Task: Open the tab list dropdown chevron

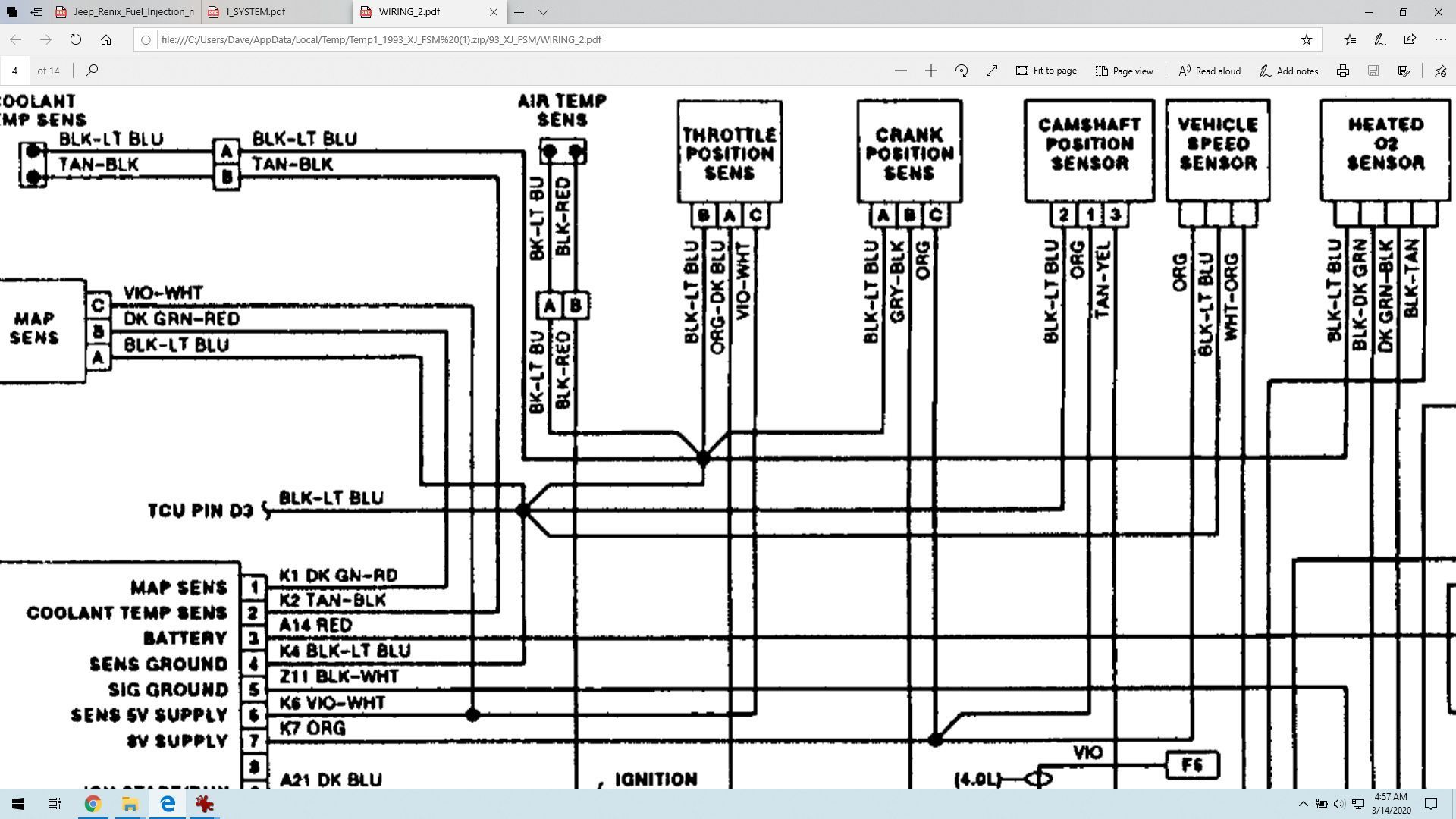Action: [x=543, y=12]
